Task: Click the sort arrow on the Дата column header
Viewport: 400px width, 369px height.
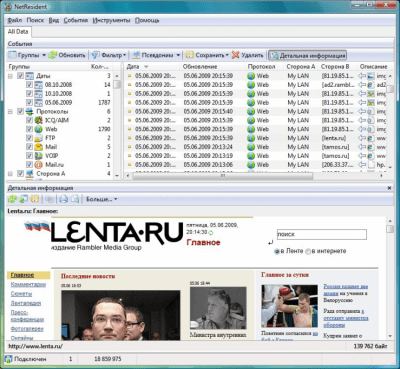Action: pos(146,67)
